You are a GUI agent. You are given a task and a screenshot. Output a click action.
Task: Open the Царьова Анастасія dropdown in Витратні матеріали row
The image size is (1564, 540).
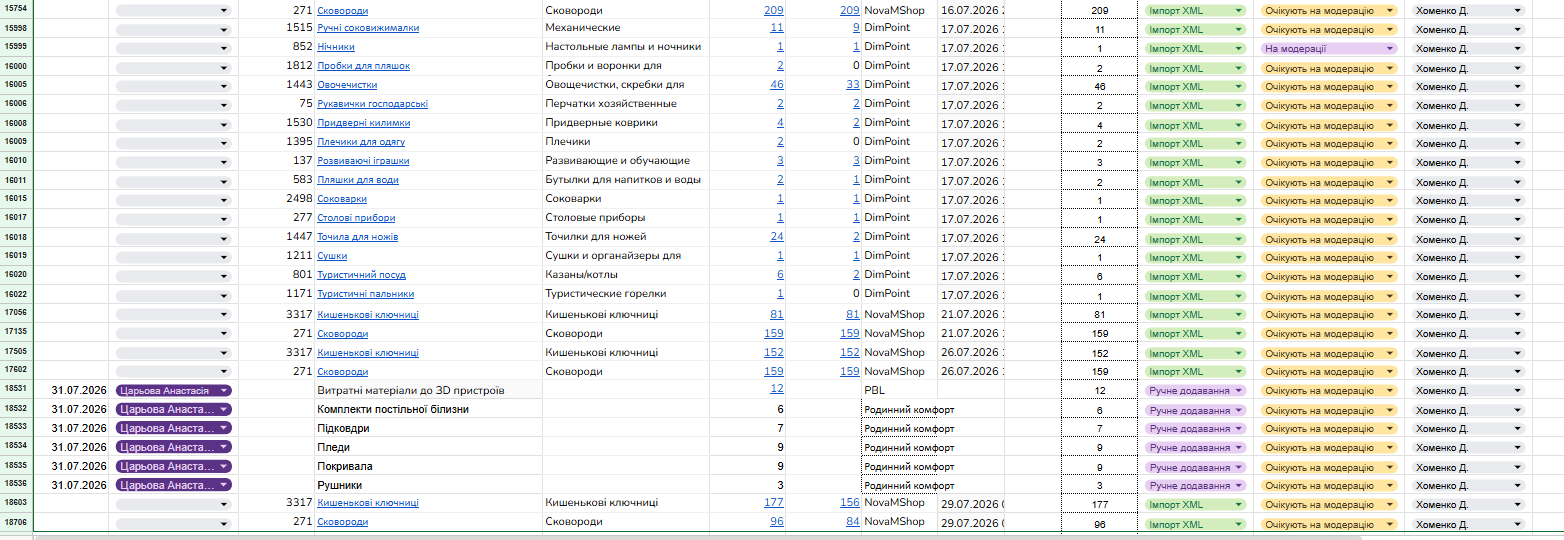(174, 391)
